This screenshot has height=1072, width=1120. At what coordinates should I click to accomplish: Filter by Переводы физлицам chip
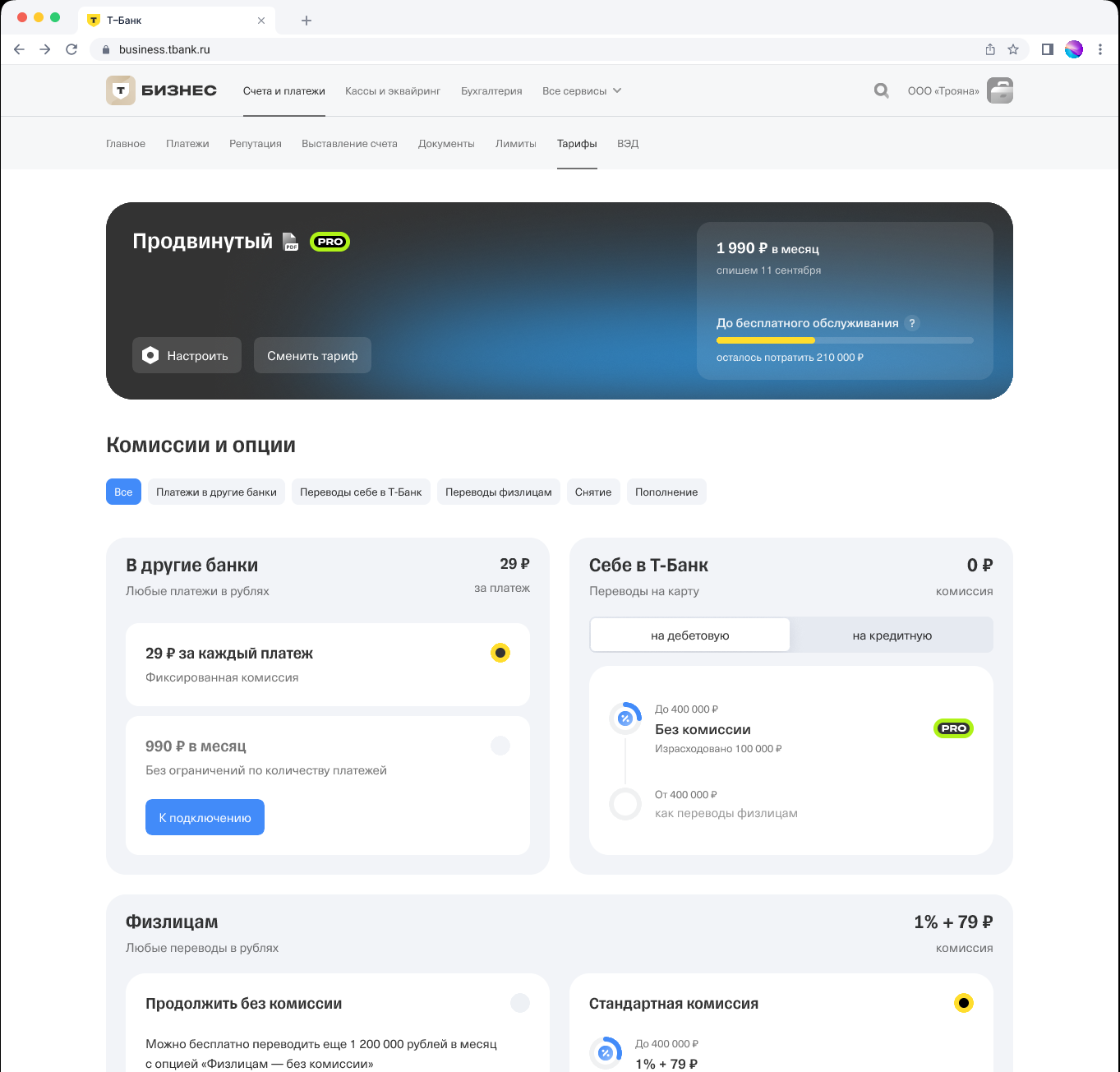499,492
